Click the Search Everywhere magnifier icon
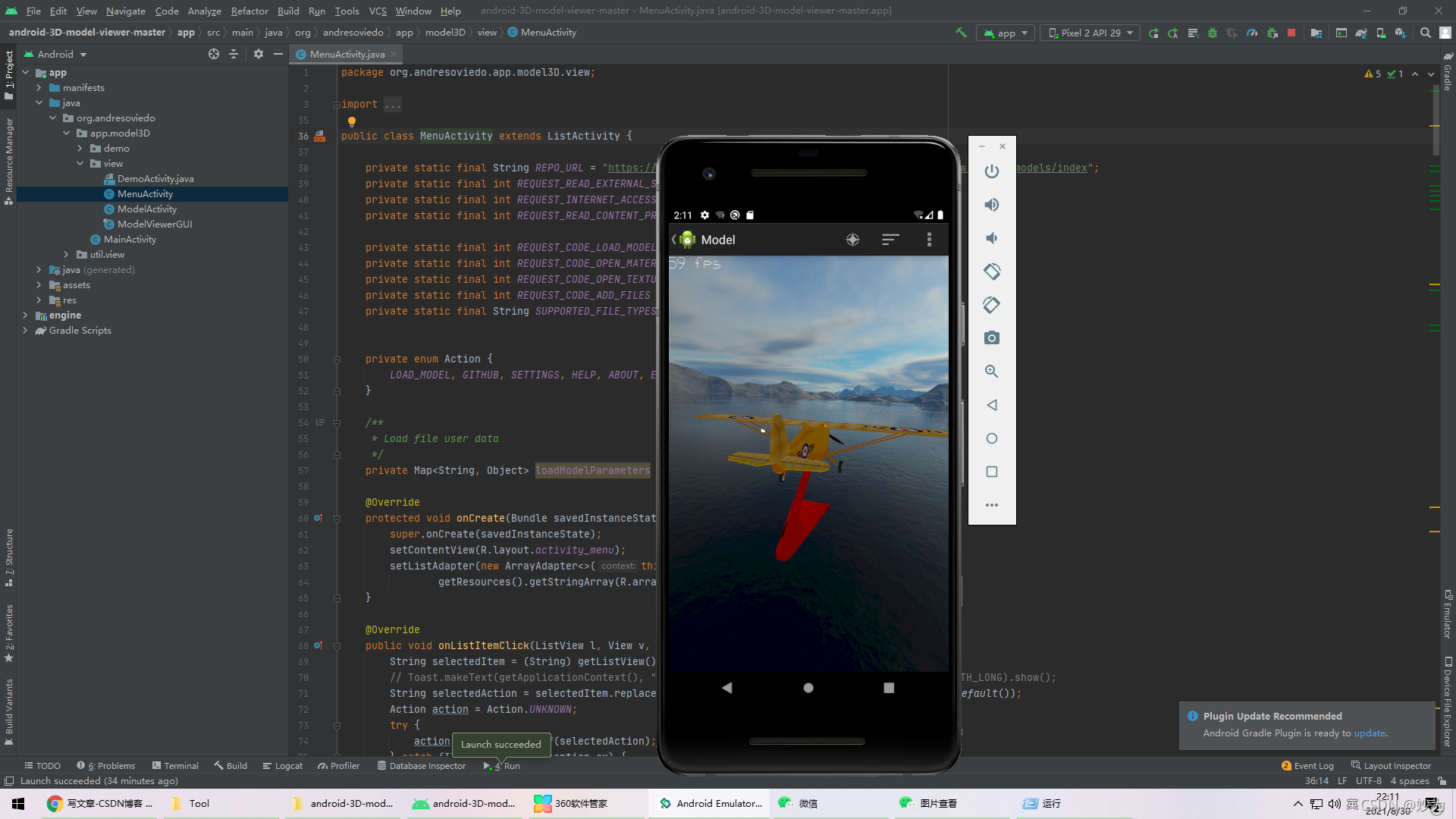Screen dimensions: 1456x819 point(1426,33)
